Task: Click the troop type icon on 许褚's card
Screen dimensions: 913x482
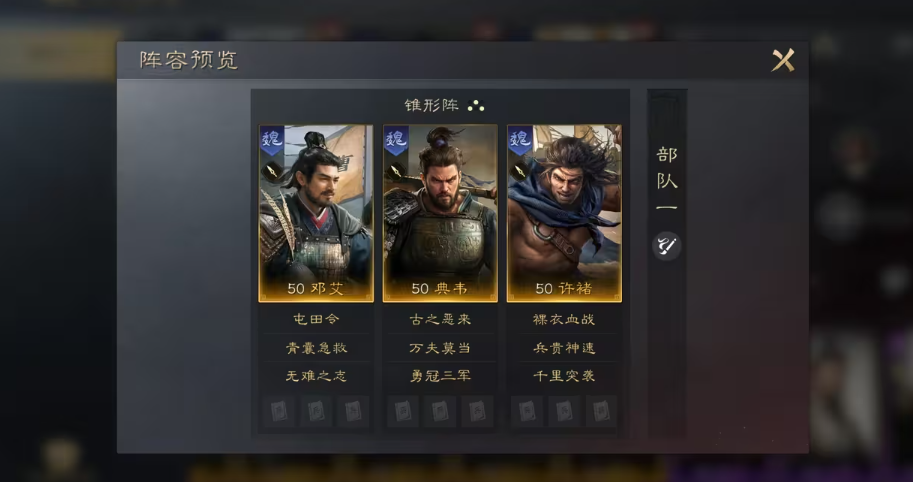Action: tap(520, 172)
